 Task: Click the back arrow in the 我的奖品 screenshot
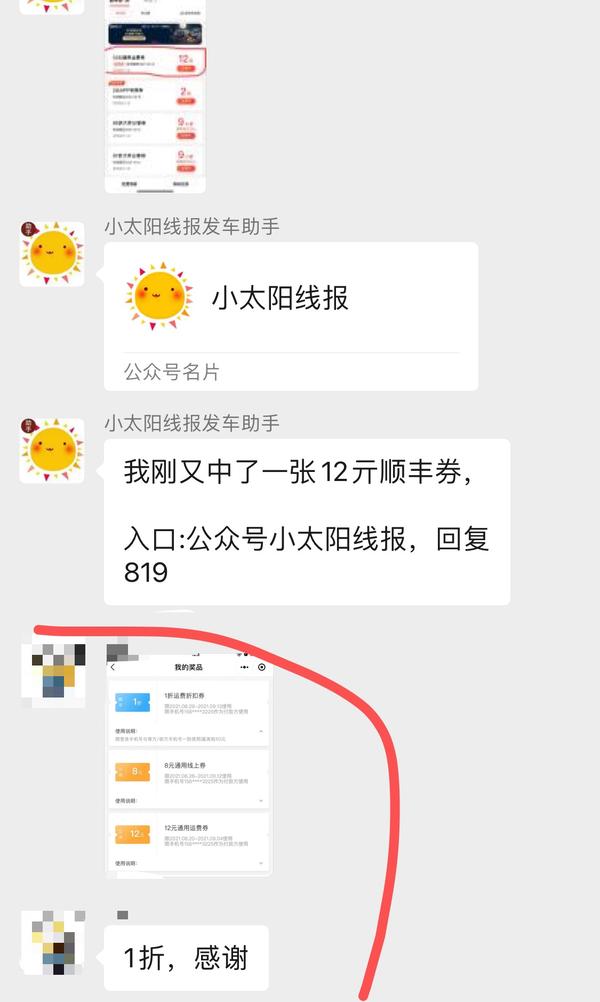point(113,667)
